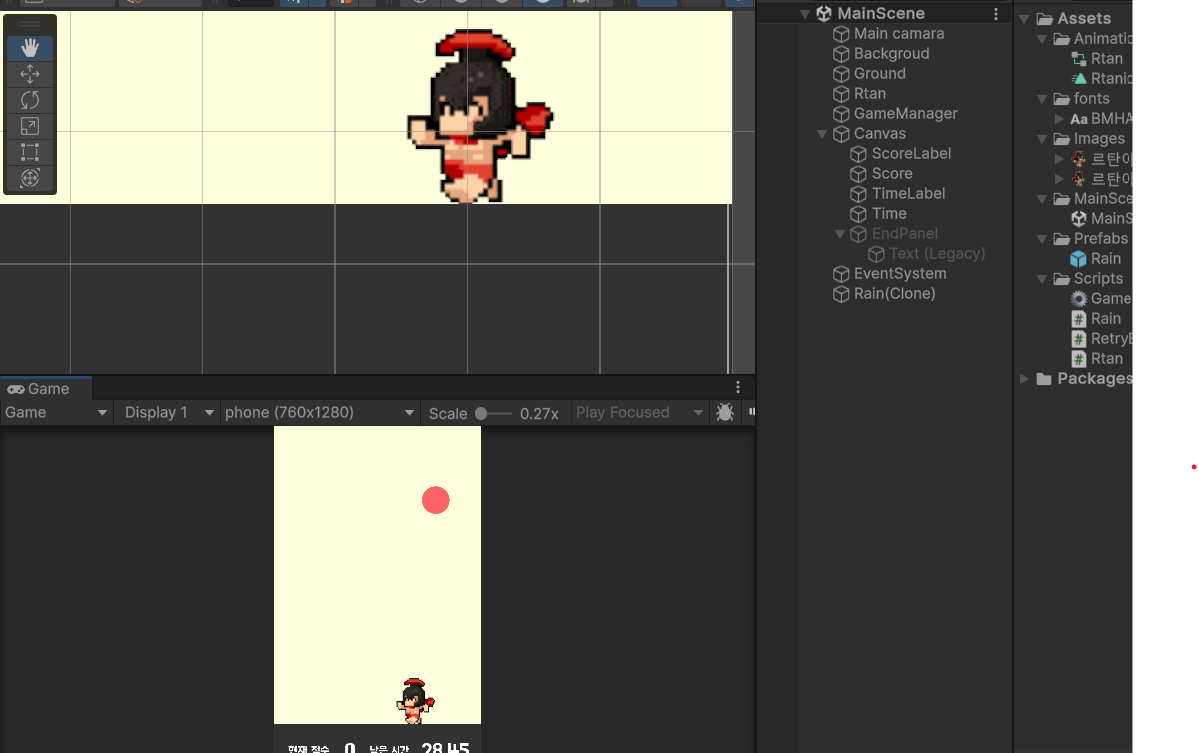This screenshot has width=1198, height=753.
Task: Click the Assets folder icon
Action: click(1044, 18)
